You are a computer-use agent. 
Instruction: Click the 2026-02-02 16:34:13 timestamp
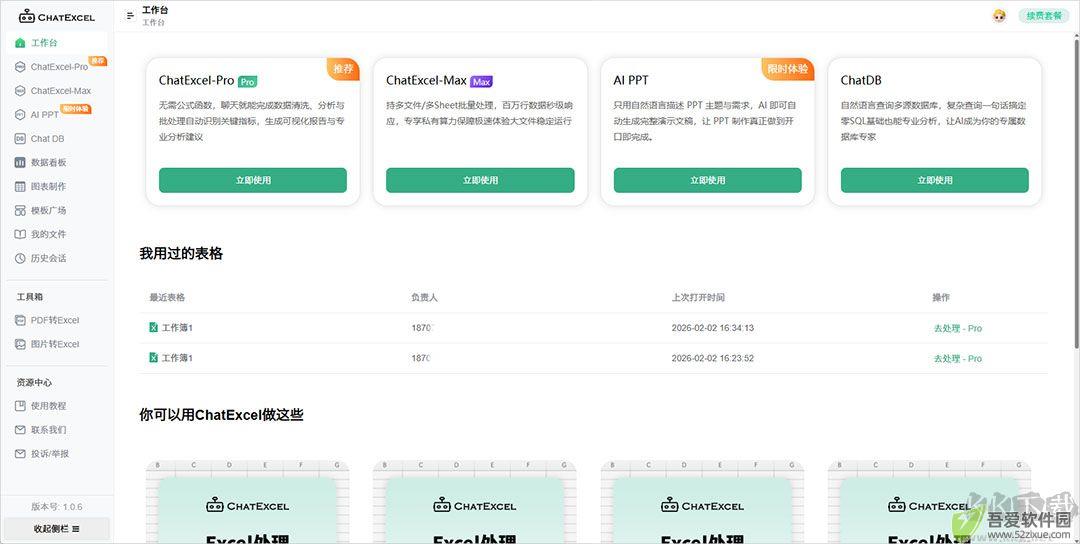712,328
